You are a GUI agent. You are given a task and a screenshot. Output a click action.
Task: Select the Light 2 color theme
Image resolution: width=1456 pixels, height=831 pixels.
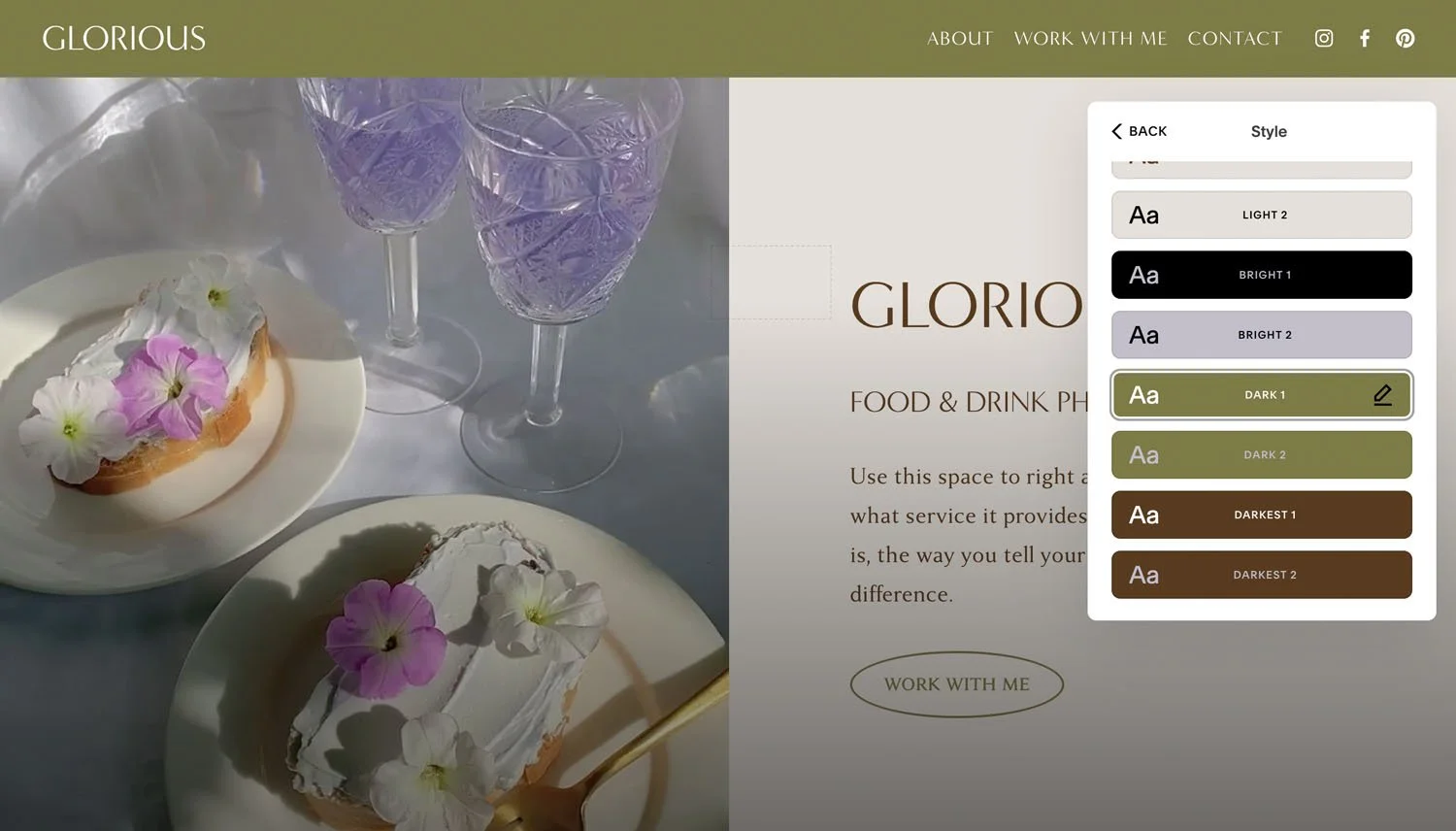click(x=1262, y=215)
